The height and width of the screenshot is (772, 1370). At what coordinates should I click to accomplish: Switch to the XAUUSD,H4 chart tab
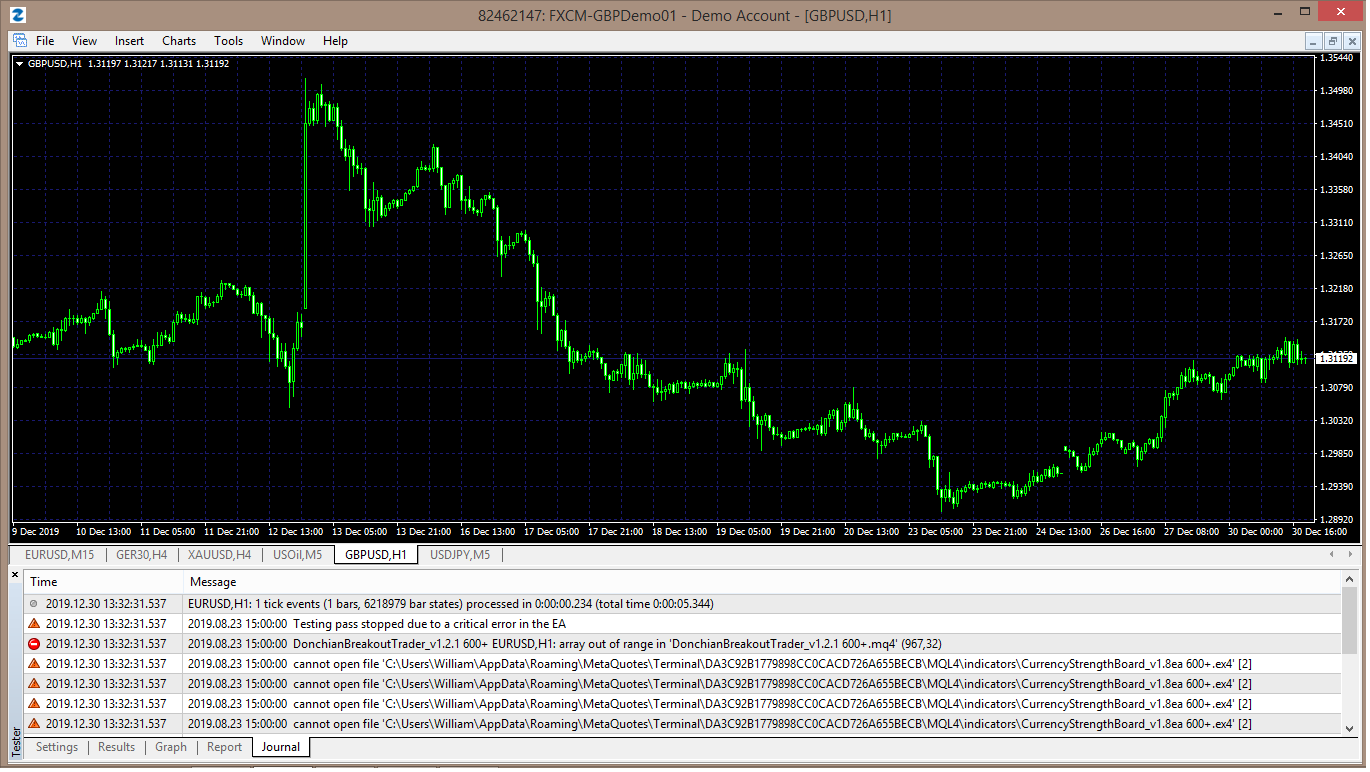click(220, 555)
